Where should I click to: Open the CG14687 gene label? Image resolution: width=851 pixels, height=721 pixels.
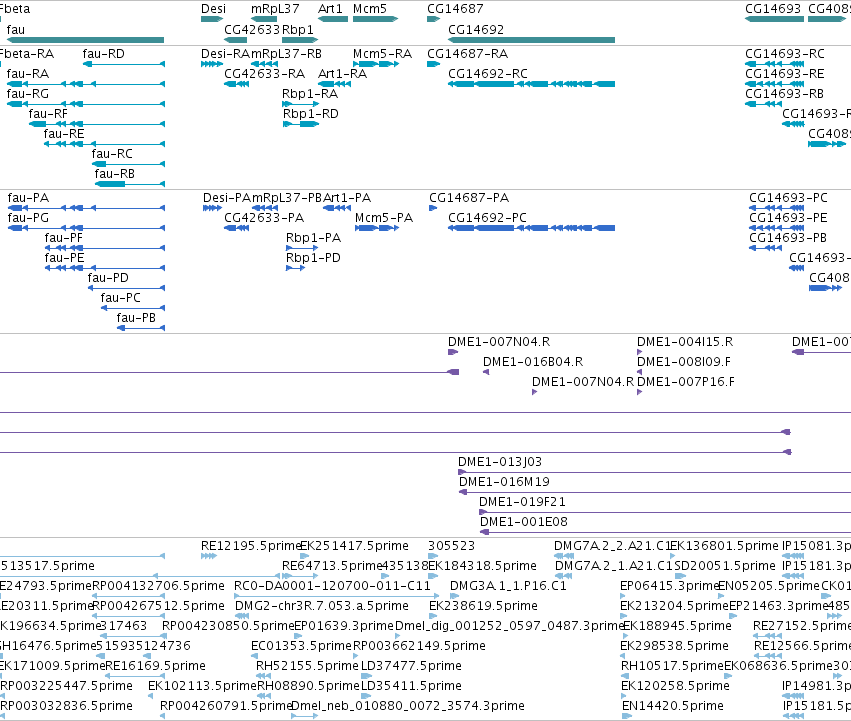[455, 9]
